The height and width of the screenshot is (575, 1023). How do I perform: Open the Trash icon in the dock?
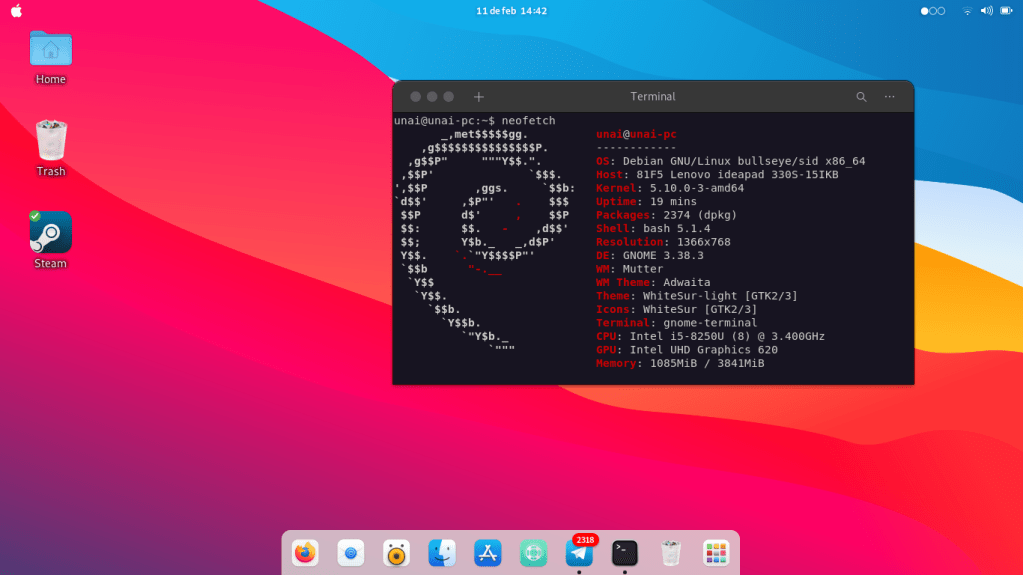[670, 552]
